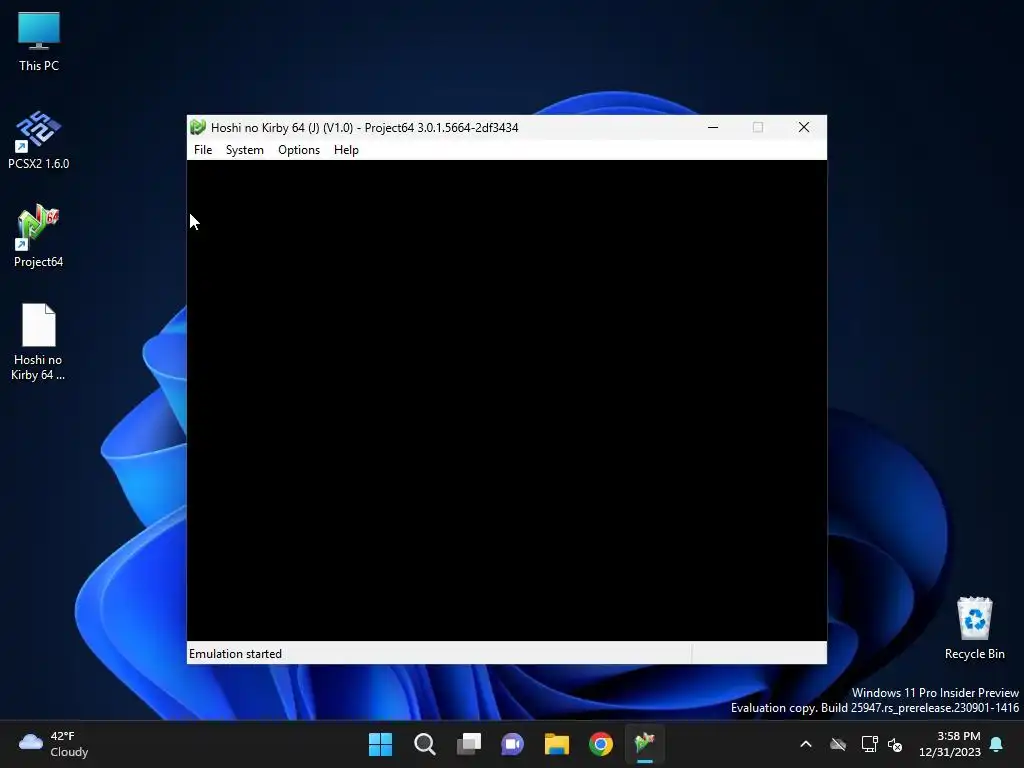1024x768 pixels.
Task: Click the network display tray icon
Action: click(869, 744)
